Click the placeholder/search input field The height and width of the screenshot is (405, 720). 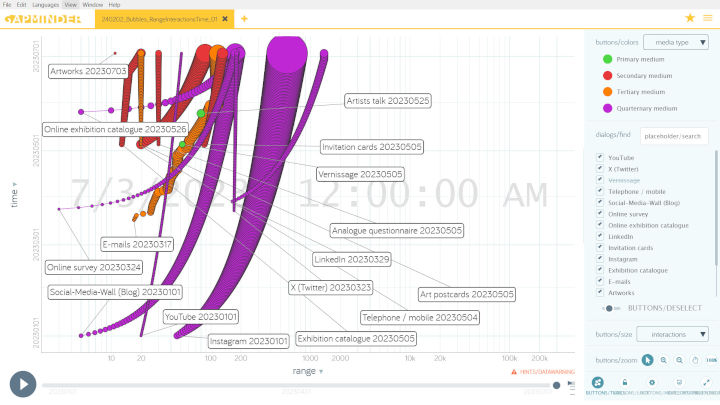click(674, 136)
